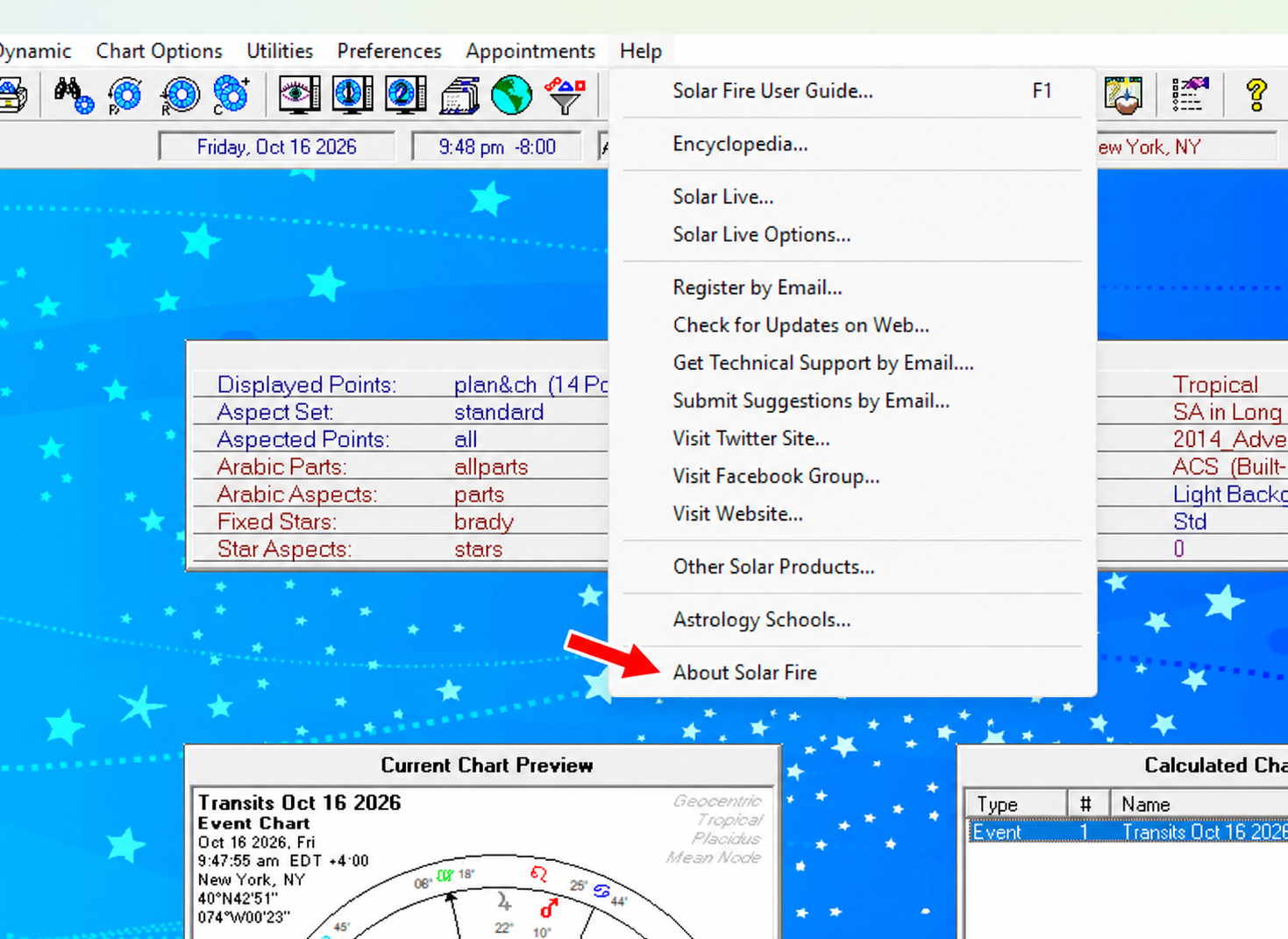
Task: Click the checklist with handshake icon
Action: point(1189,95)
